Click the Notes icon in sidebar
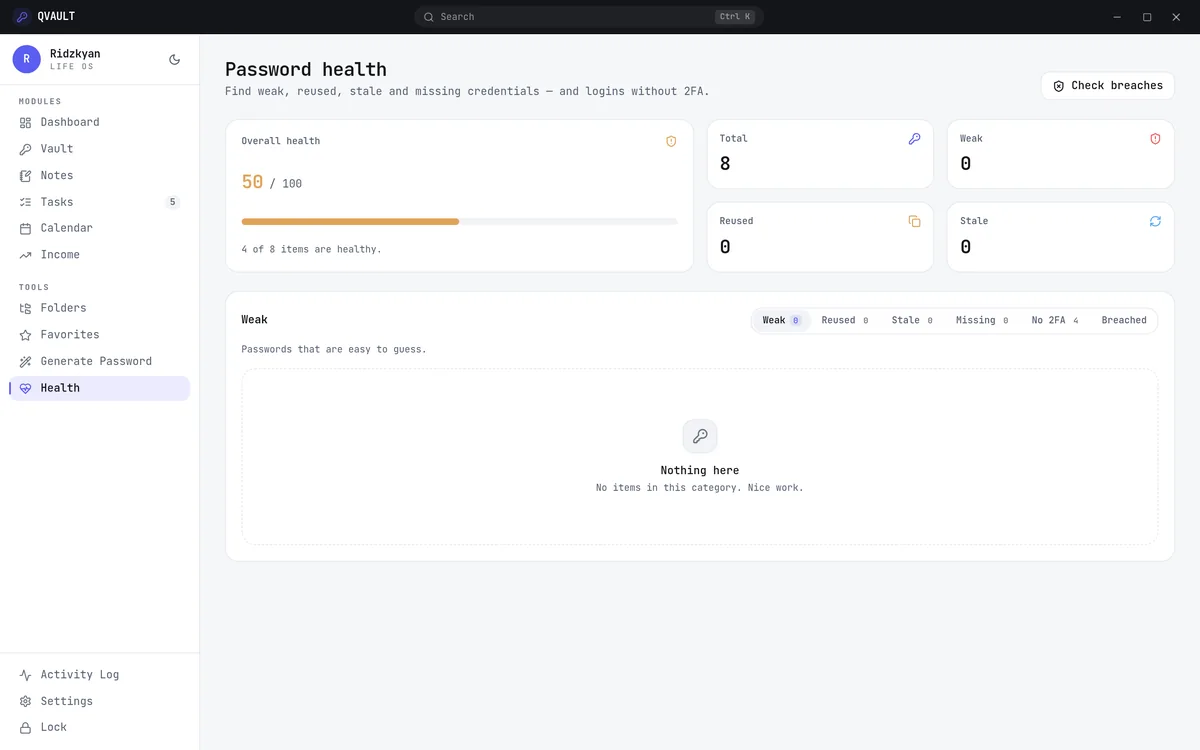 tap(26, 175)
